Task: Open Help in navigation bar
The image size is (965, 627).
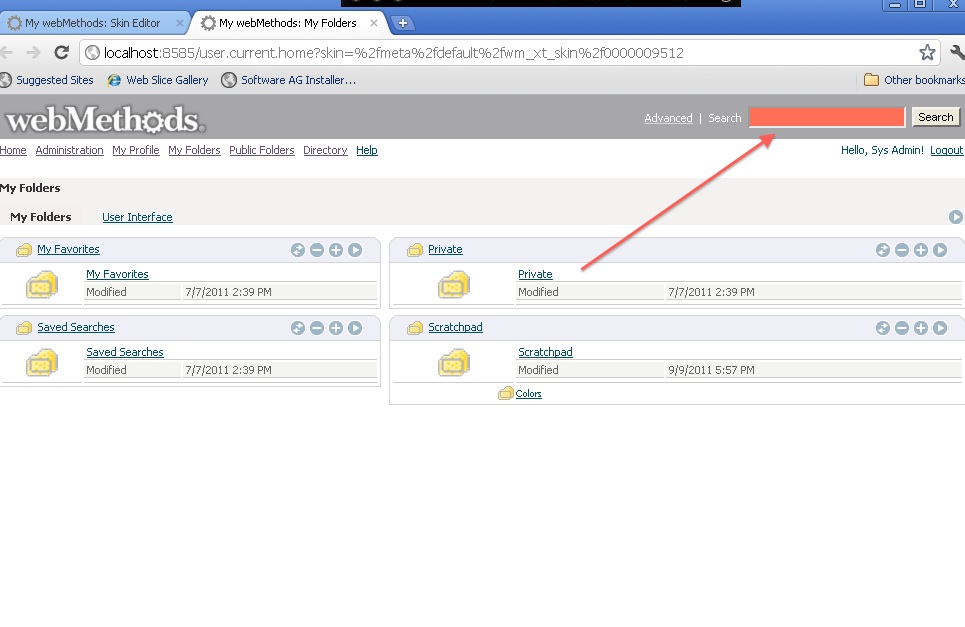Action: tap(367, 150)
